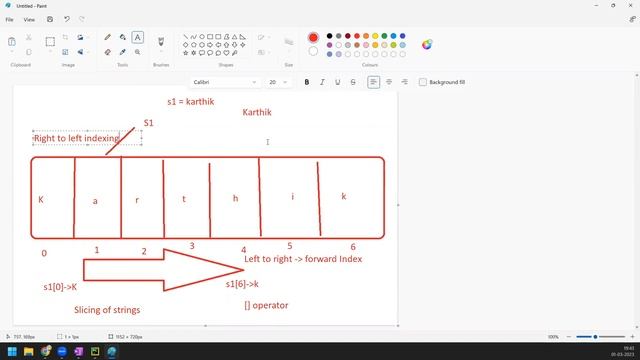Click the Redo arrow icon
640x360 pixels.
82,19
